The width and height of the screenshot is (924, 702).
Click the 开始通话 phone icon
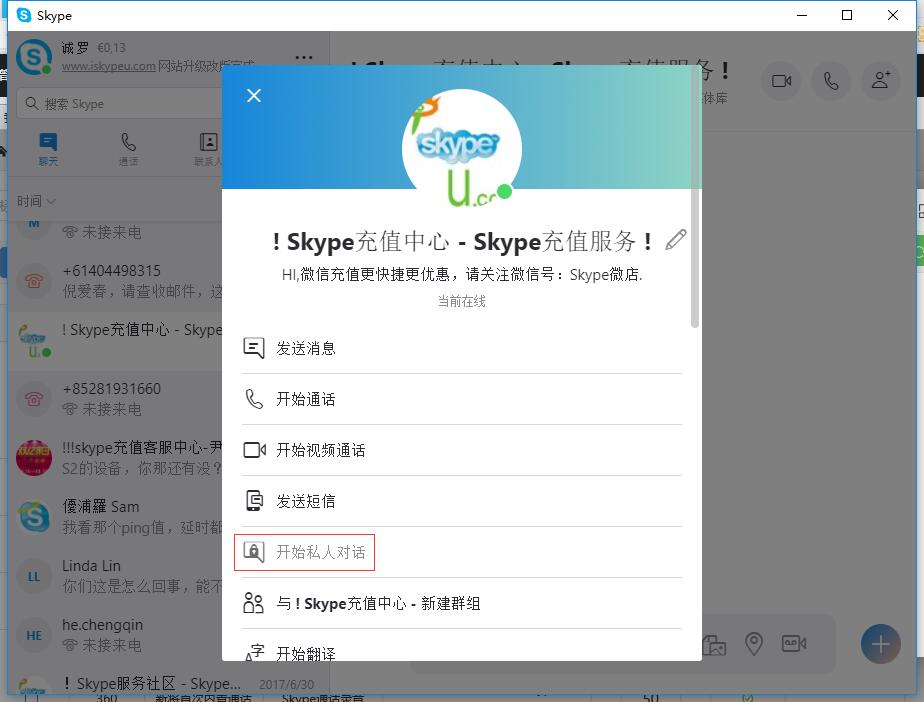(x=254, y=399)
